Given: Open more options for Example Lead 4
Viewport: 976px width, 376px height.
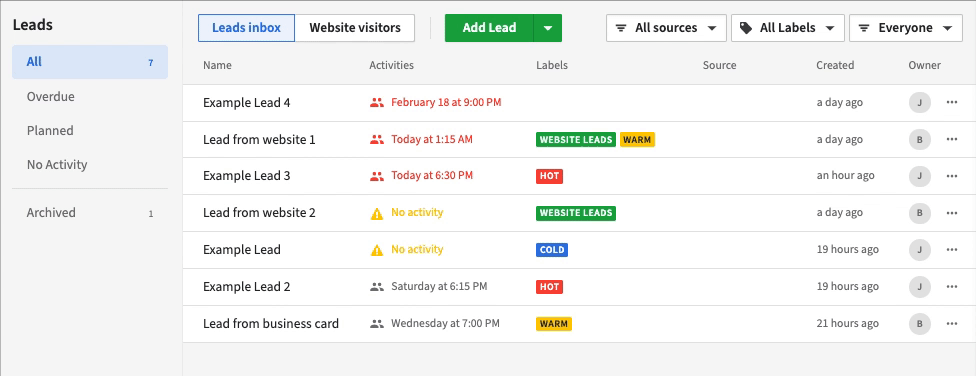Looking at the screenshot, I should coord(951,102).
